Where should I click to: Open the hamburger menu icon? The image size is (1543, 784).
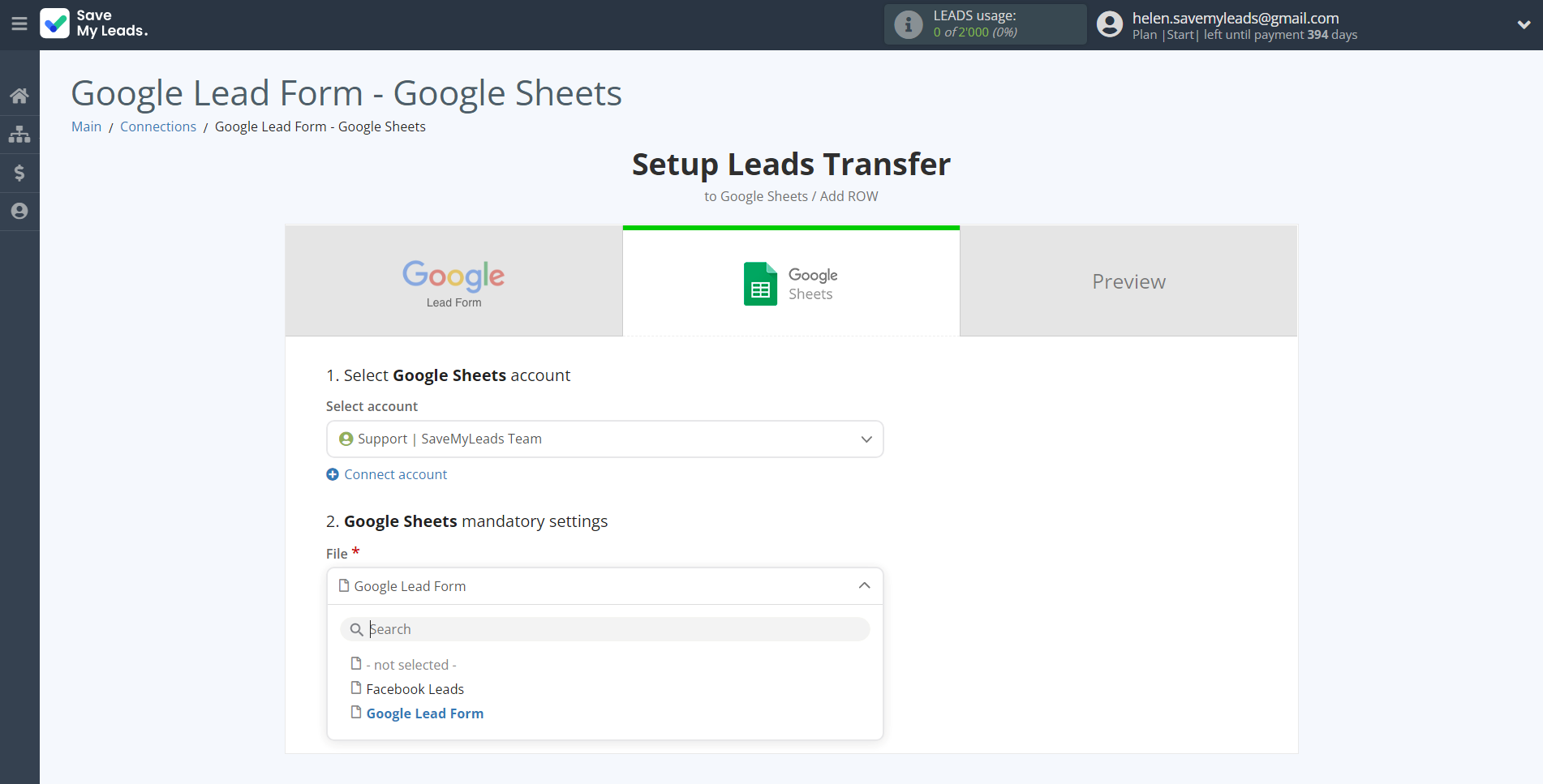pyautogui.click(x=19, y=24)
